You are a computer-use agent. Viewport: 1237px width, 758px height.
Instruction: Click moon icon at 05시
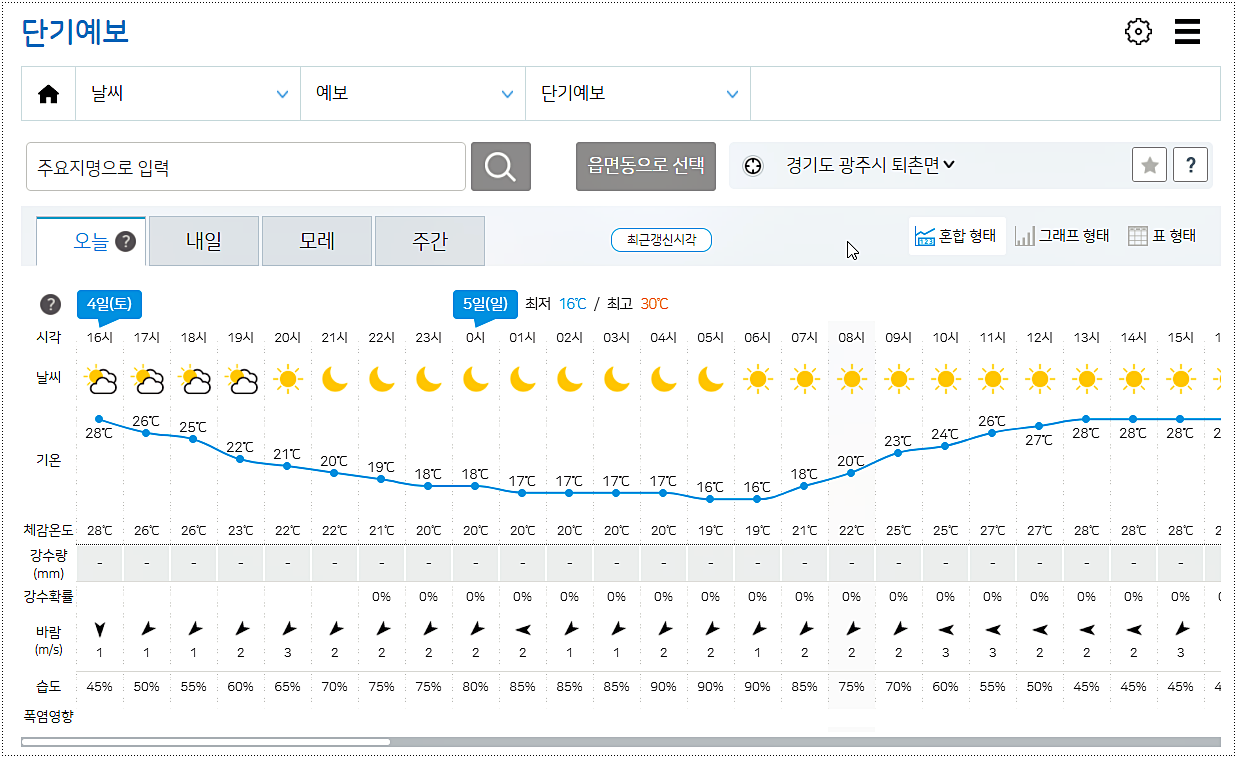pyautogui.click(x=711, y=379)
